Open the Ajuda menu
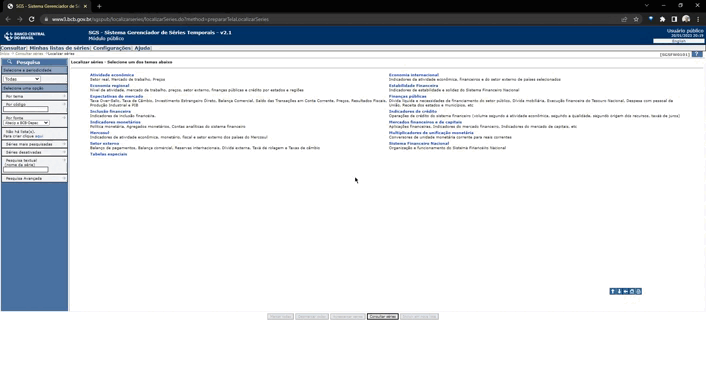The image size is (706, 380). click(142, 48)
